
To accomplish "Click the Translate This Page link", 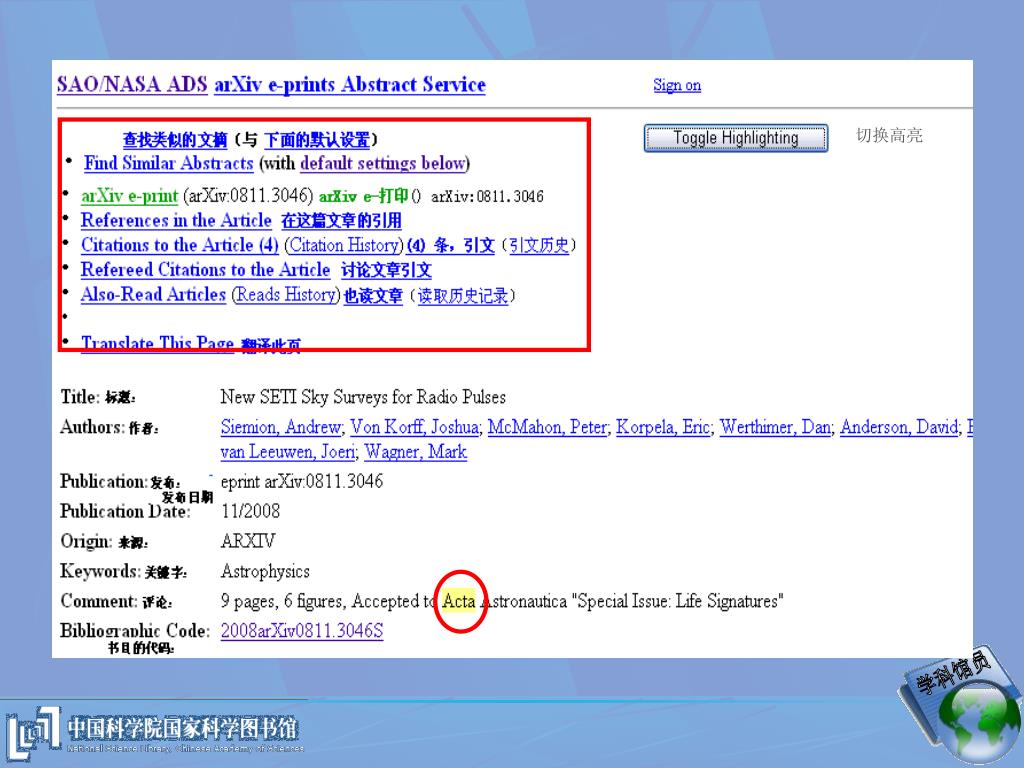I will coord(157,343).
